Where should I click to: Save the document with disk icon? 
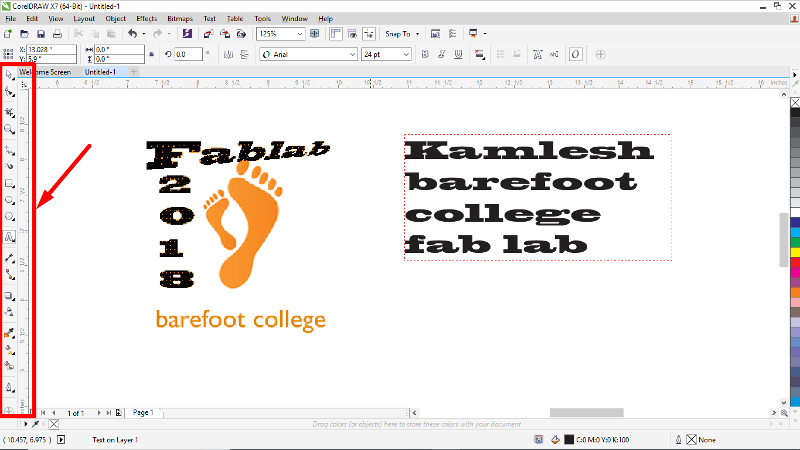click(41, 34)
